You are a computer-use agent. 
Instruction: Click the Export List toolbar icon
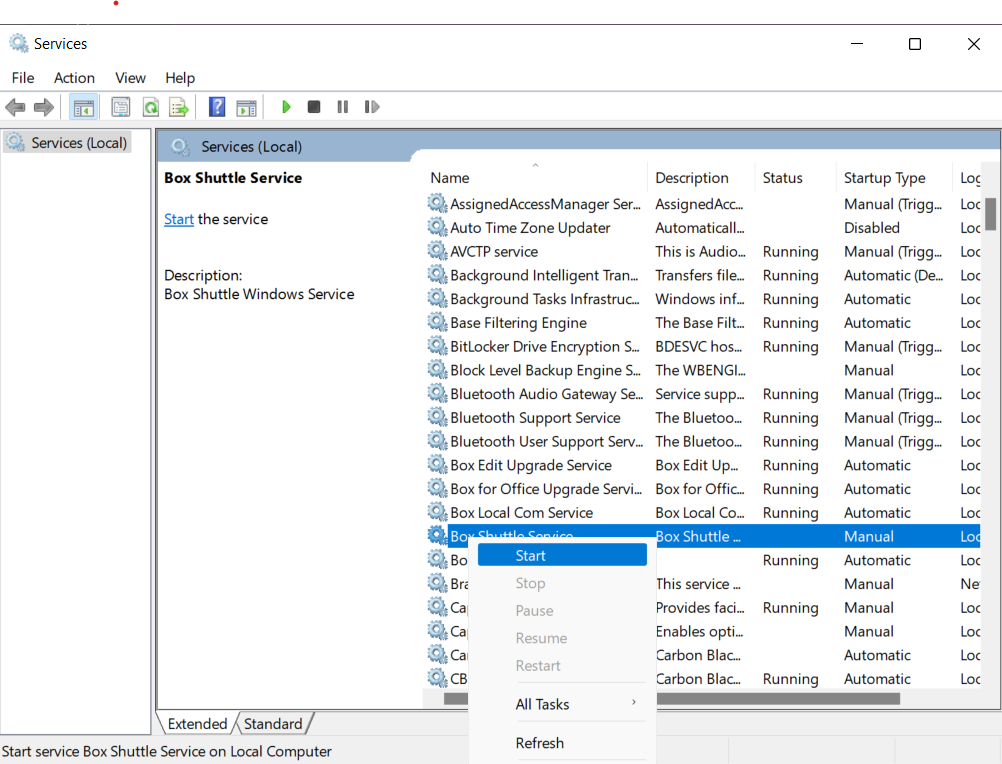pos(179,107)
